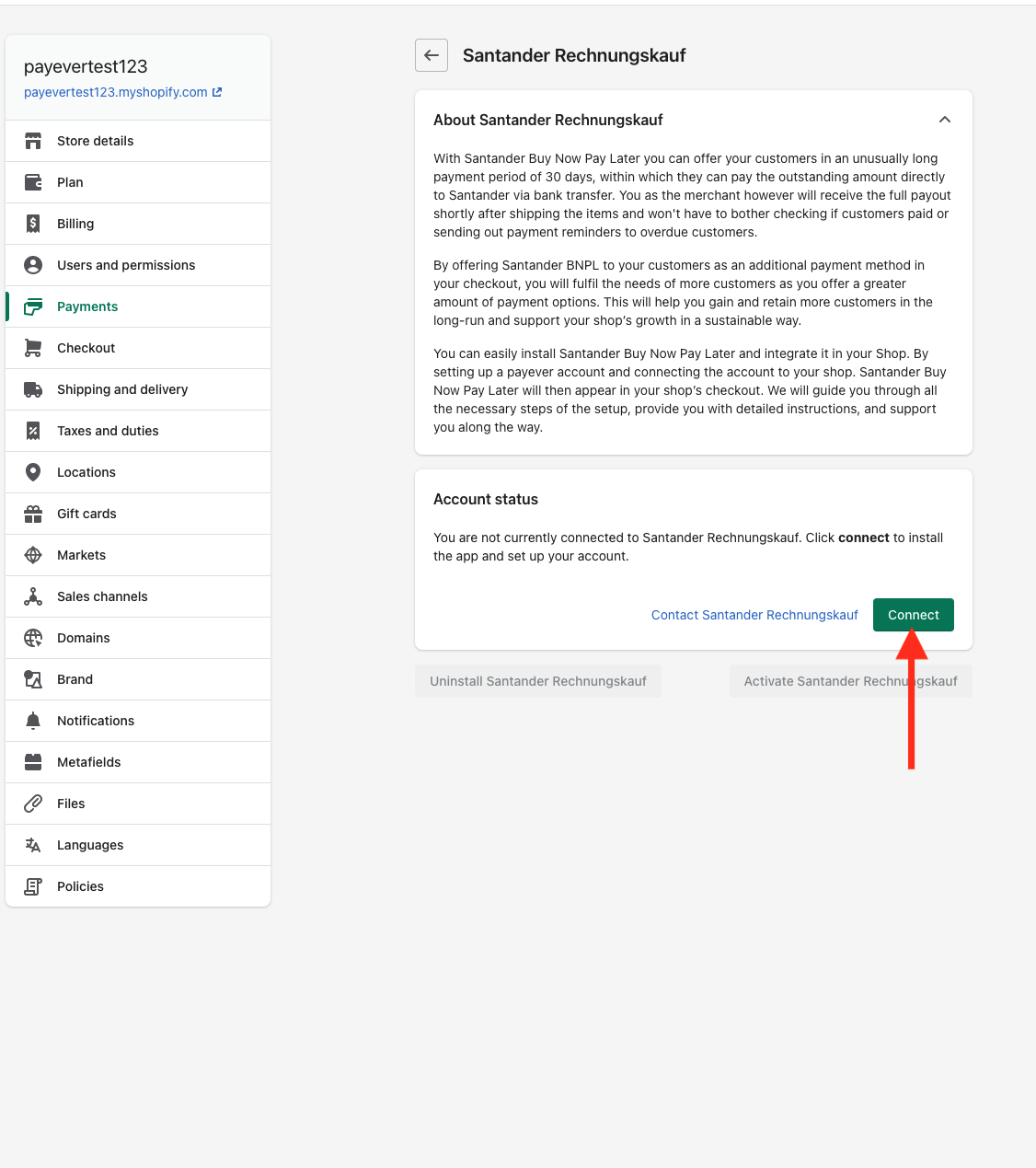Click the payevertest123 store name
This screenshot has width=1036, height=1168.
tap(86, 66)
